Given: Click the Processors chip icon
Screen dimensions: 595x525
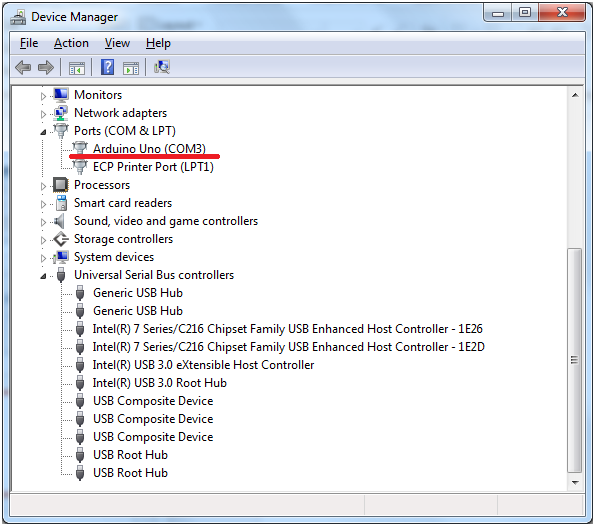Looking at the screenshot, I should (61, 185).
